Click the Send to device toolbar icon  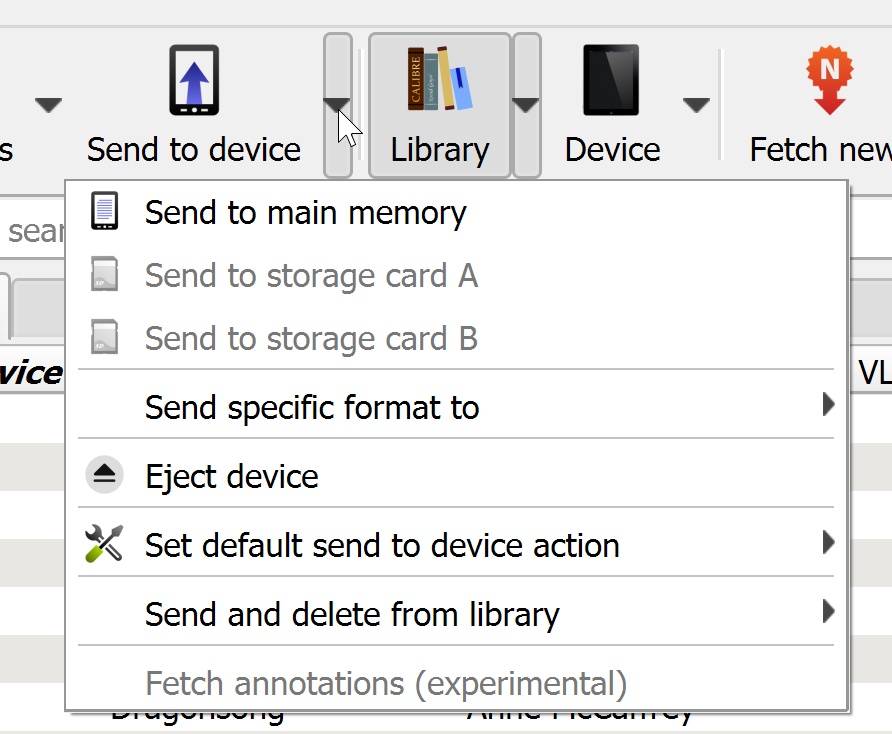(194, 80)
